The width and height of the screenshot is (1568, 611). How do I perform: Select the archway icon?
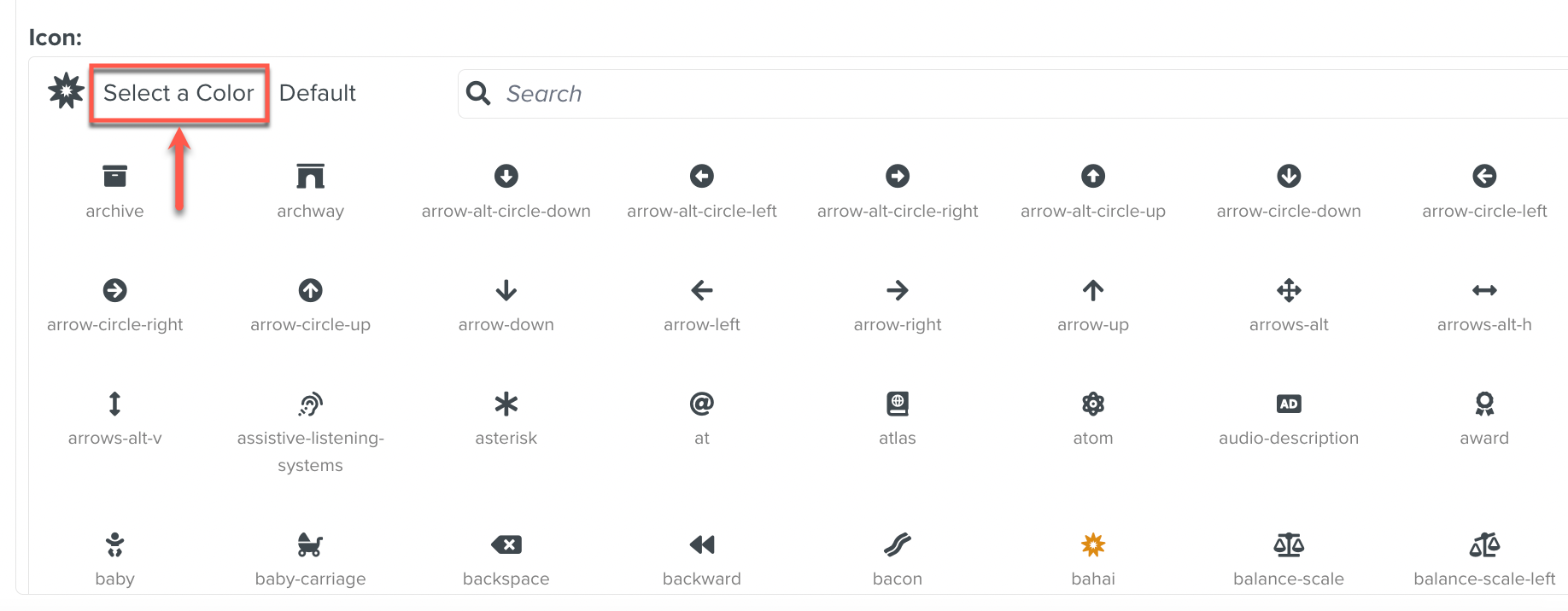(310, 176)
